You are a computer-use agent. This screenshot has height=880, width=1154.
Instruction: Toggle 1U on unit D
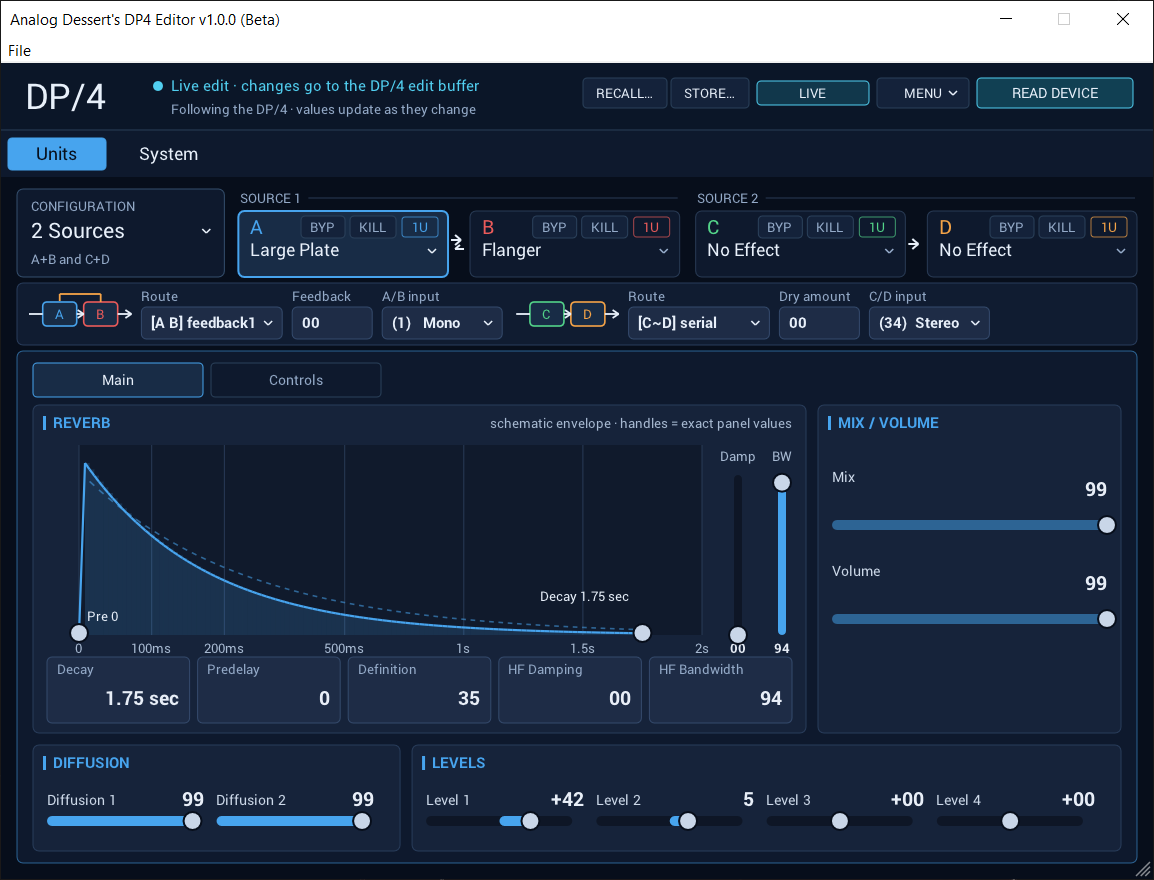pyautogui.click(x=1108, y=227)
